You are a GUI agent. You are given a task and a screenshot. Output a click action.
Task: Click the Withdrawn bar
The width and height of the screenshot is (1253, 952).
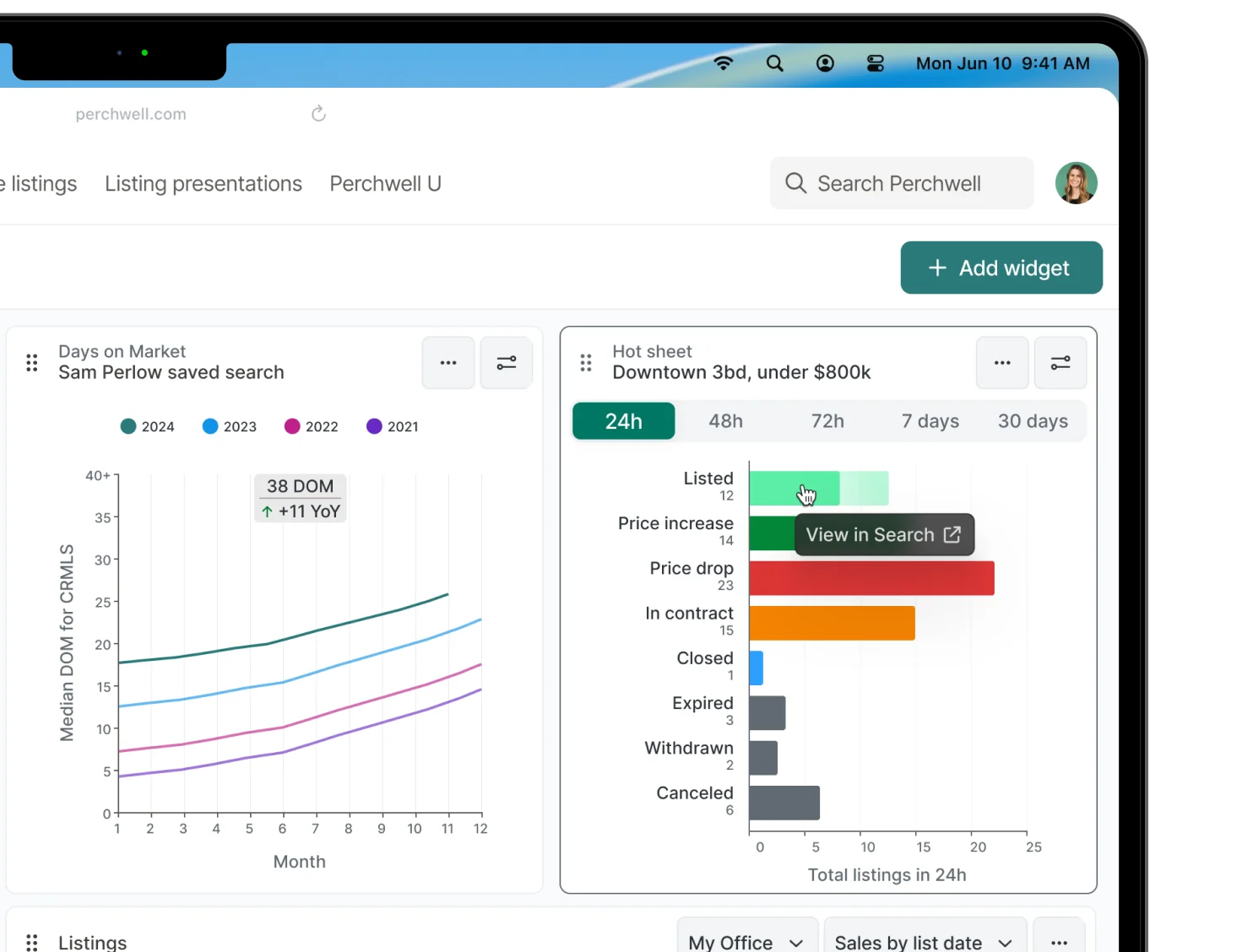[x=763, y=758]
